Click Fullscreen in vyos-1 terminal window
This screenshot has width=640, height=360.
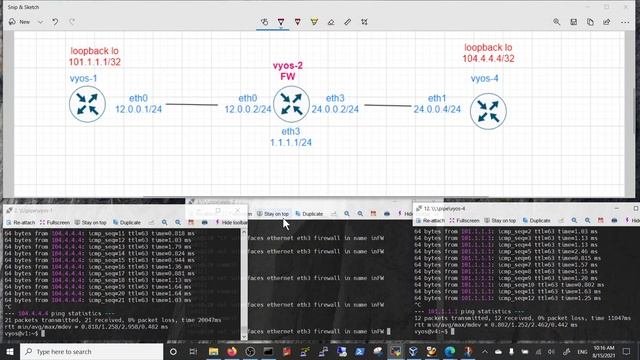(55, 222)
